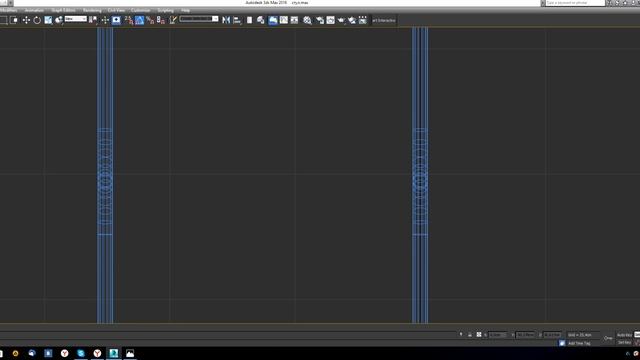Image resolution: width=640 pixels, height=360 pixels.
Task: Enable Auto Key mode
Action: [624, 335]
